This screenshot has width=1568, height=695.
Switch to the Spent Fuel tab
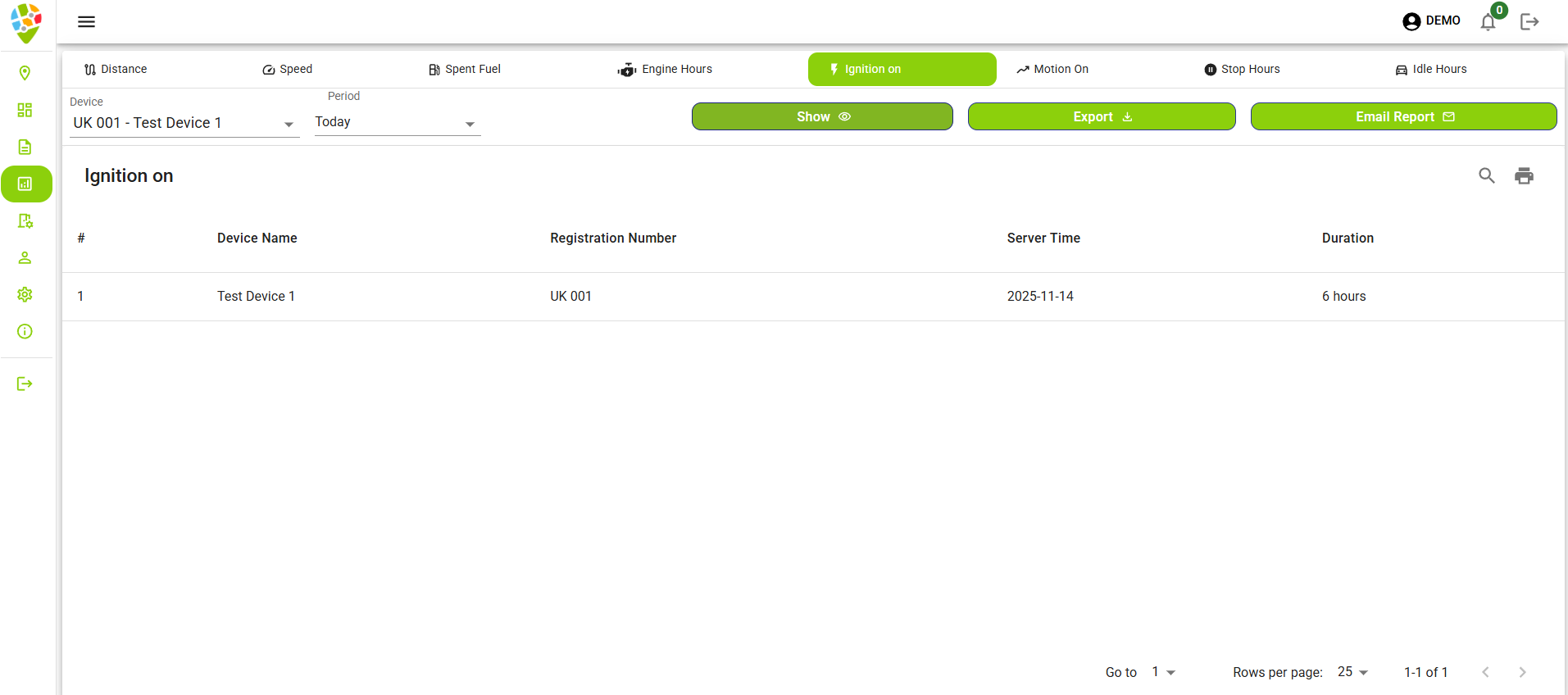pos(465,70)
